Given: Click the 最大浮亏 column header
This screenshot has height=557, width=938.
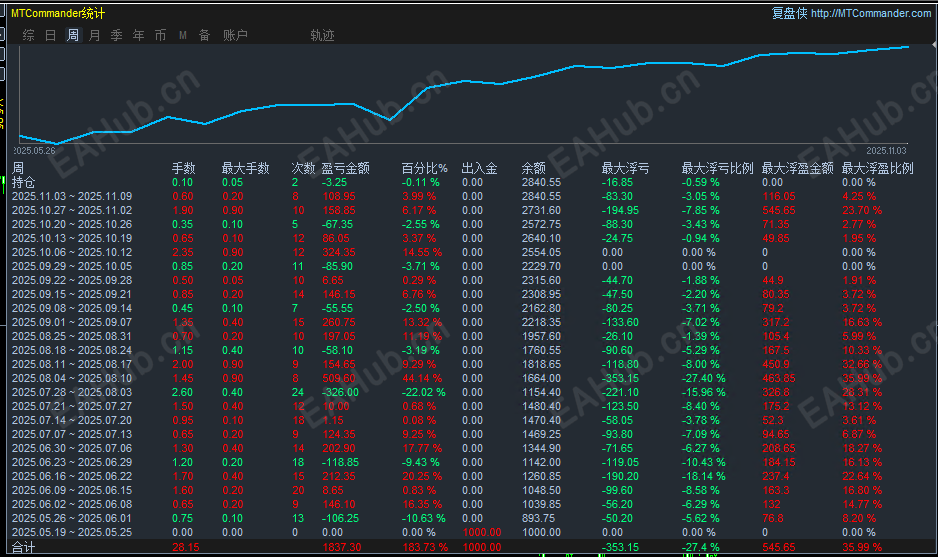Looking at the screenshot, I should click(x=625, y=169).
